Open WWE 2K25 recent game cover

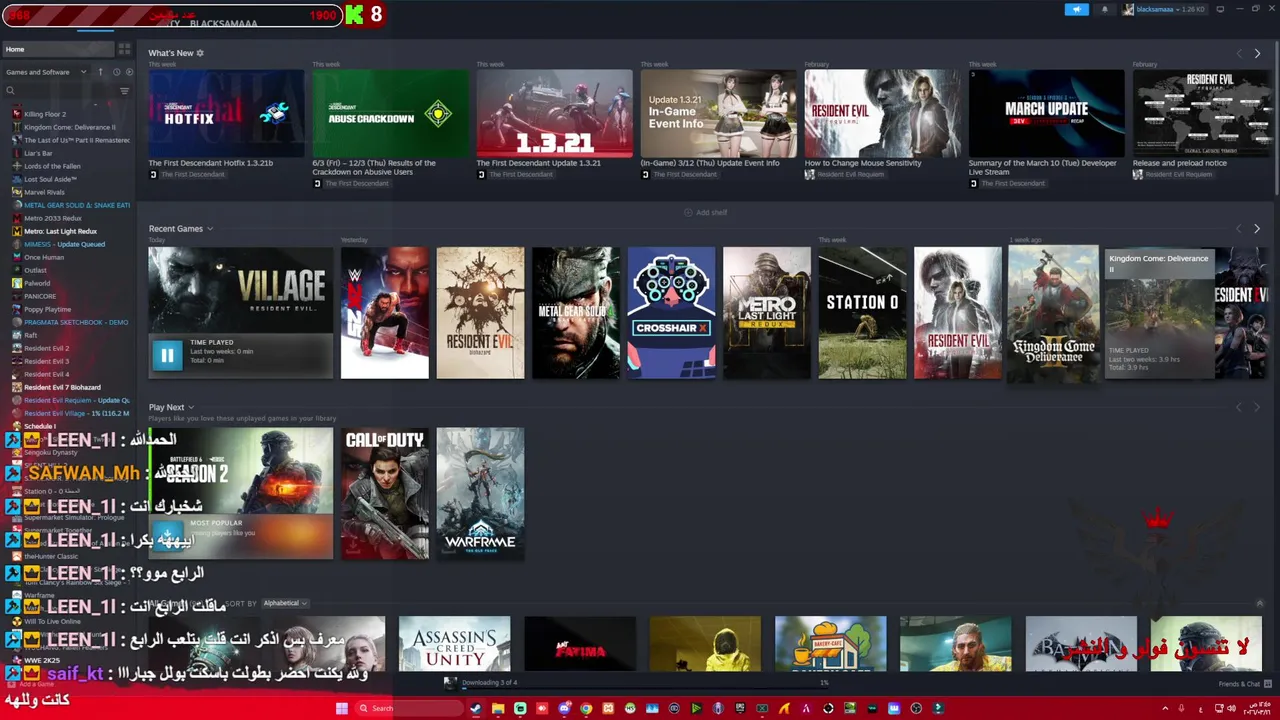coord(384,313)
